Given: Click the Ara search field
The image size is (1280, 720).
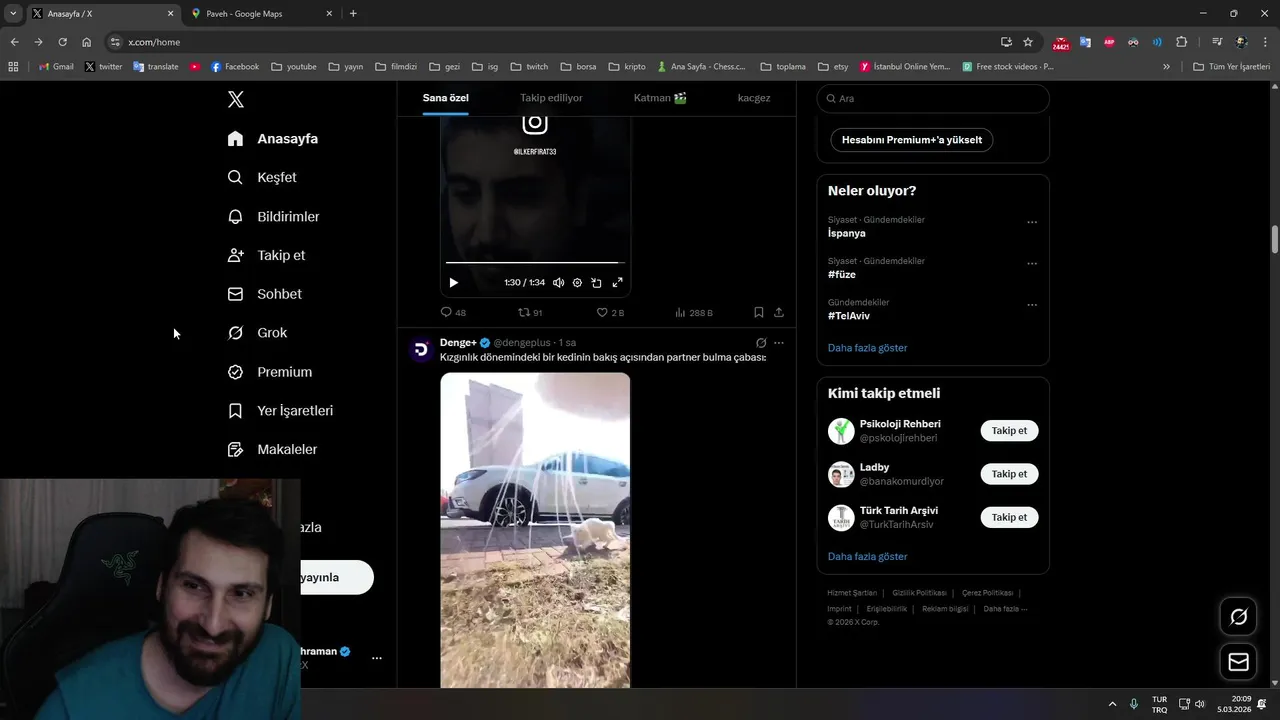Looking at the screenshot, I should 933,99.
